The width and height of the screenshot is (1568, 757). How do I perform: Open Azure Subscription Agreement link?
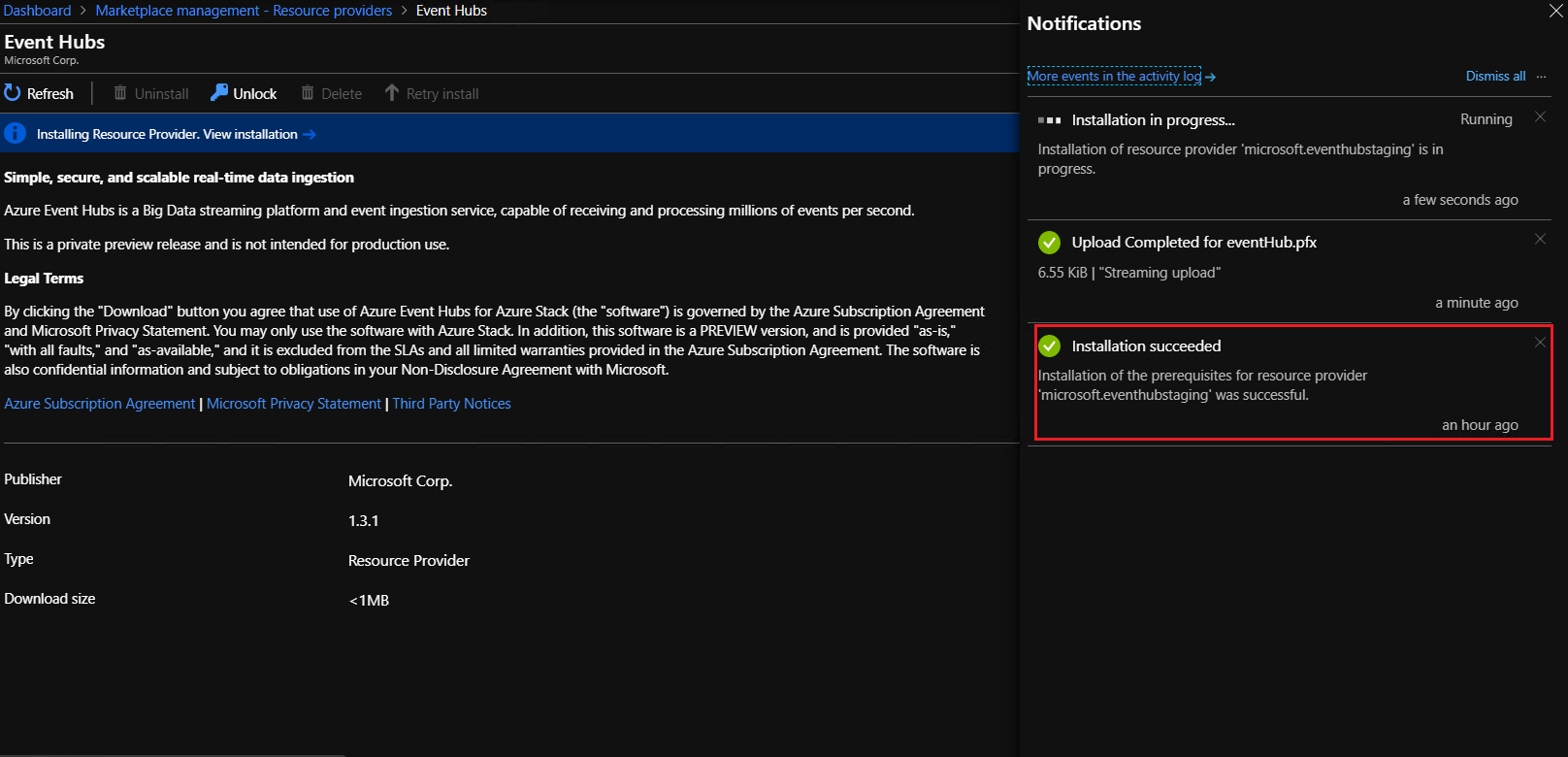click(100, 404)
